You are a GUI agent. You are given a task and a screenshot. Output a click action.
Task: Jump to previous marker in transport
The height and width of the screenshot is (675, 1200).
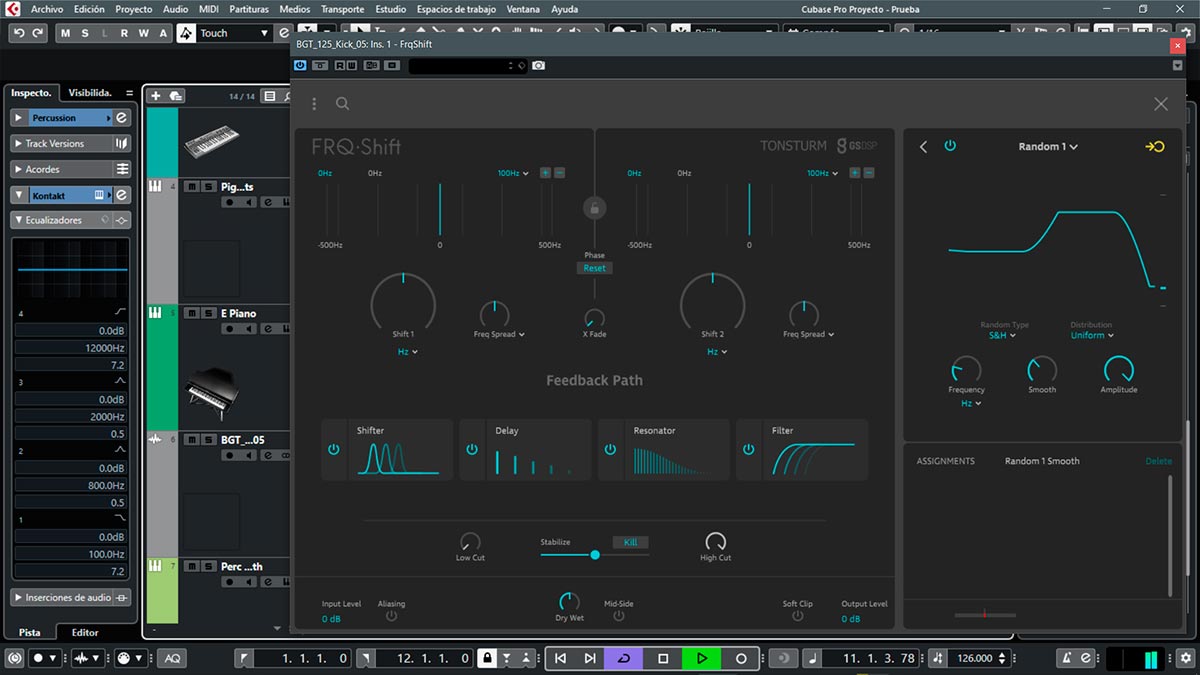coord(560,658)
